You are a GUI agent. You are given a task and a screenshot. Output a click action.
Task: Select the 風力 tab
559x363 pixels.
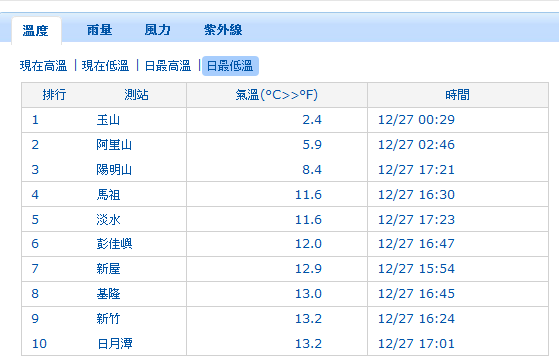(x=158, y=30)
